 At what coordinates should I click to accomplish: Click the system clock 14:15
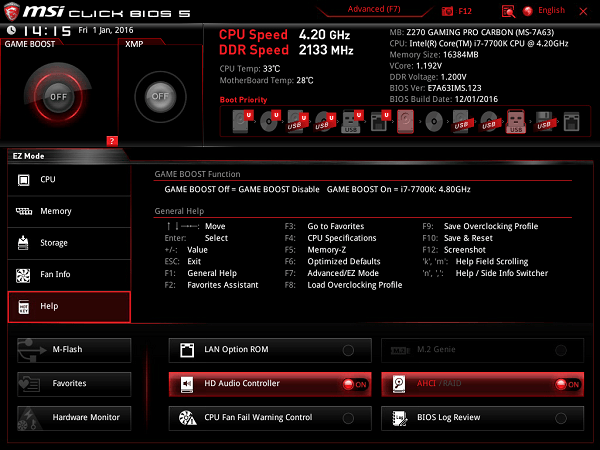[46, 31]
